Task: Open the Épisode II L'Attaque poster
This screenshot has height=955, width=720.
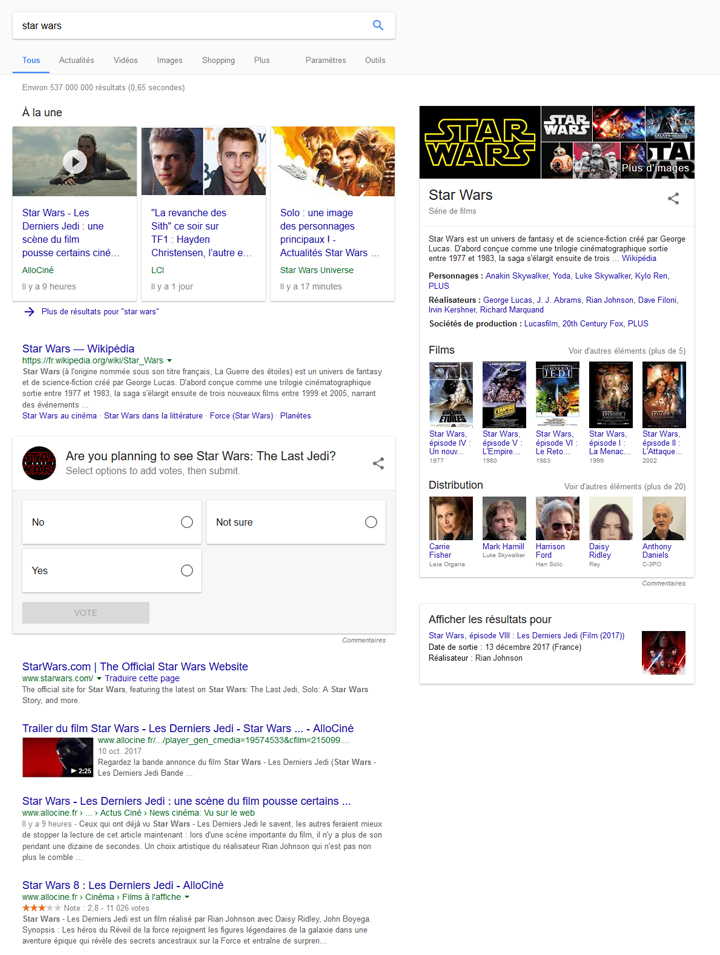Action: [664, 395]
